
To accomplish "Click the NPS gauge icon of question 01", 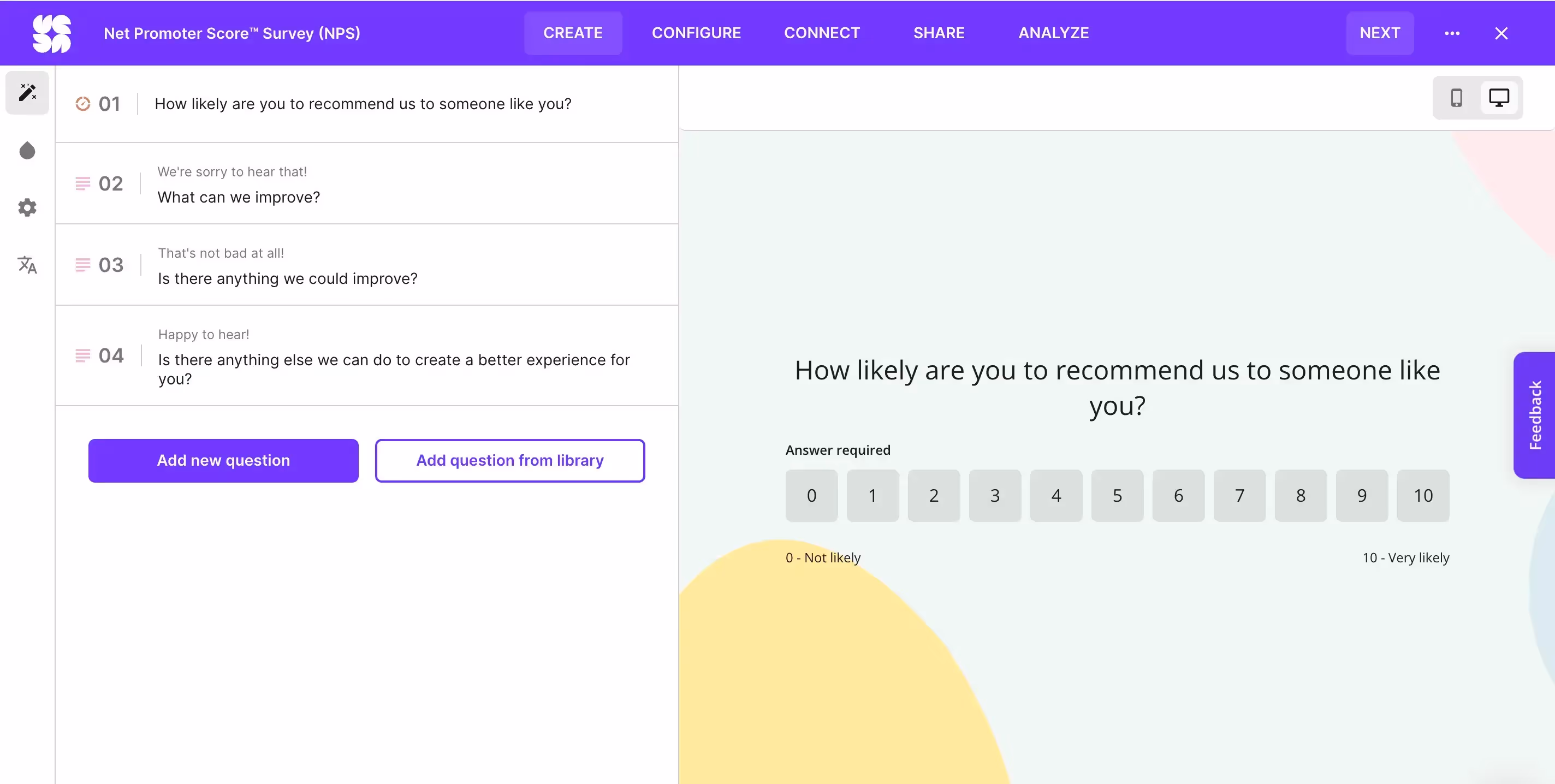I will (x=82, y=104).
